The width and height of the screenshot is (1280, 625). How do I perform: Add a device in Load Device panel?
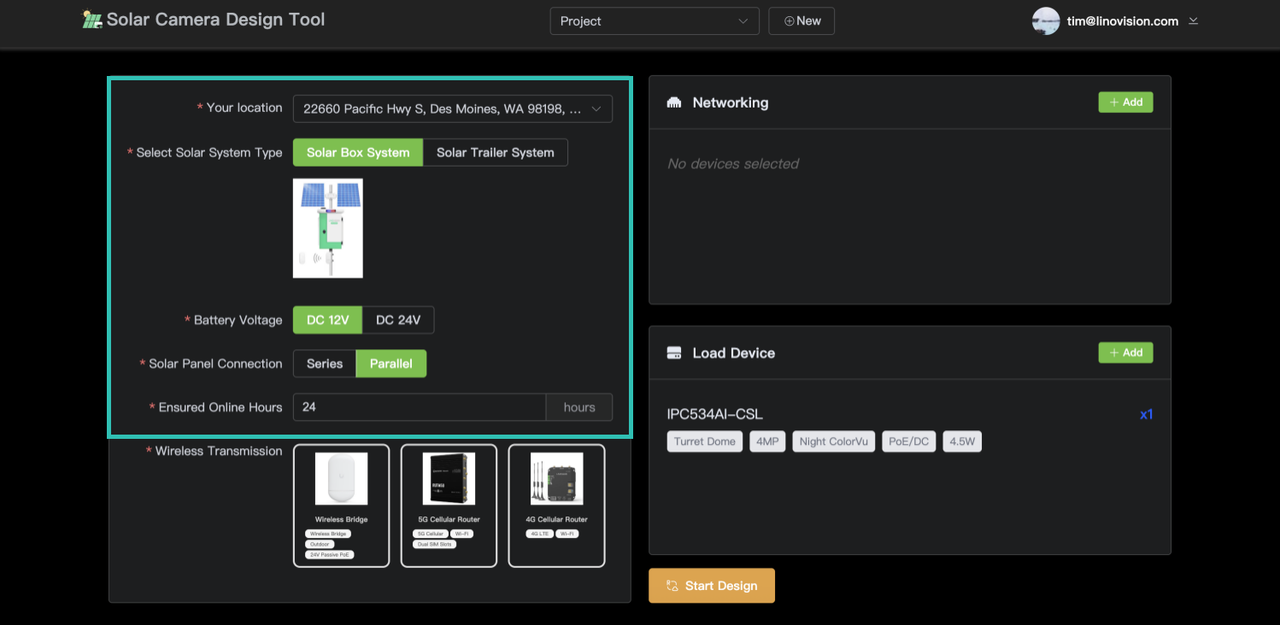coord(1125,352)
